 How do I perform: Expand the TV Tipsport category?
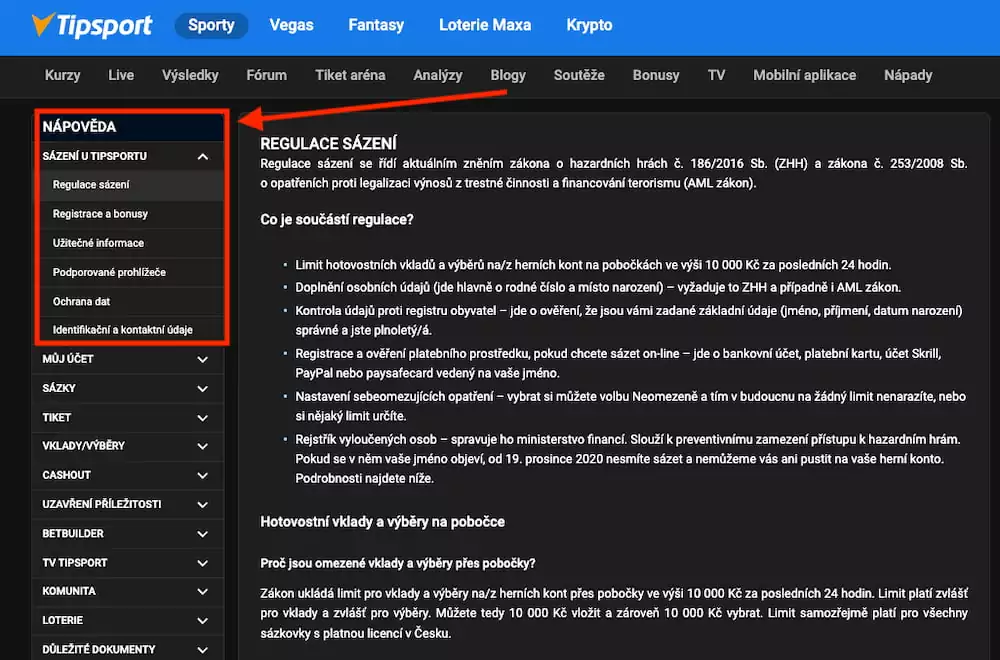tap(203, 562)
